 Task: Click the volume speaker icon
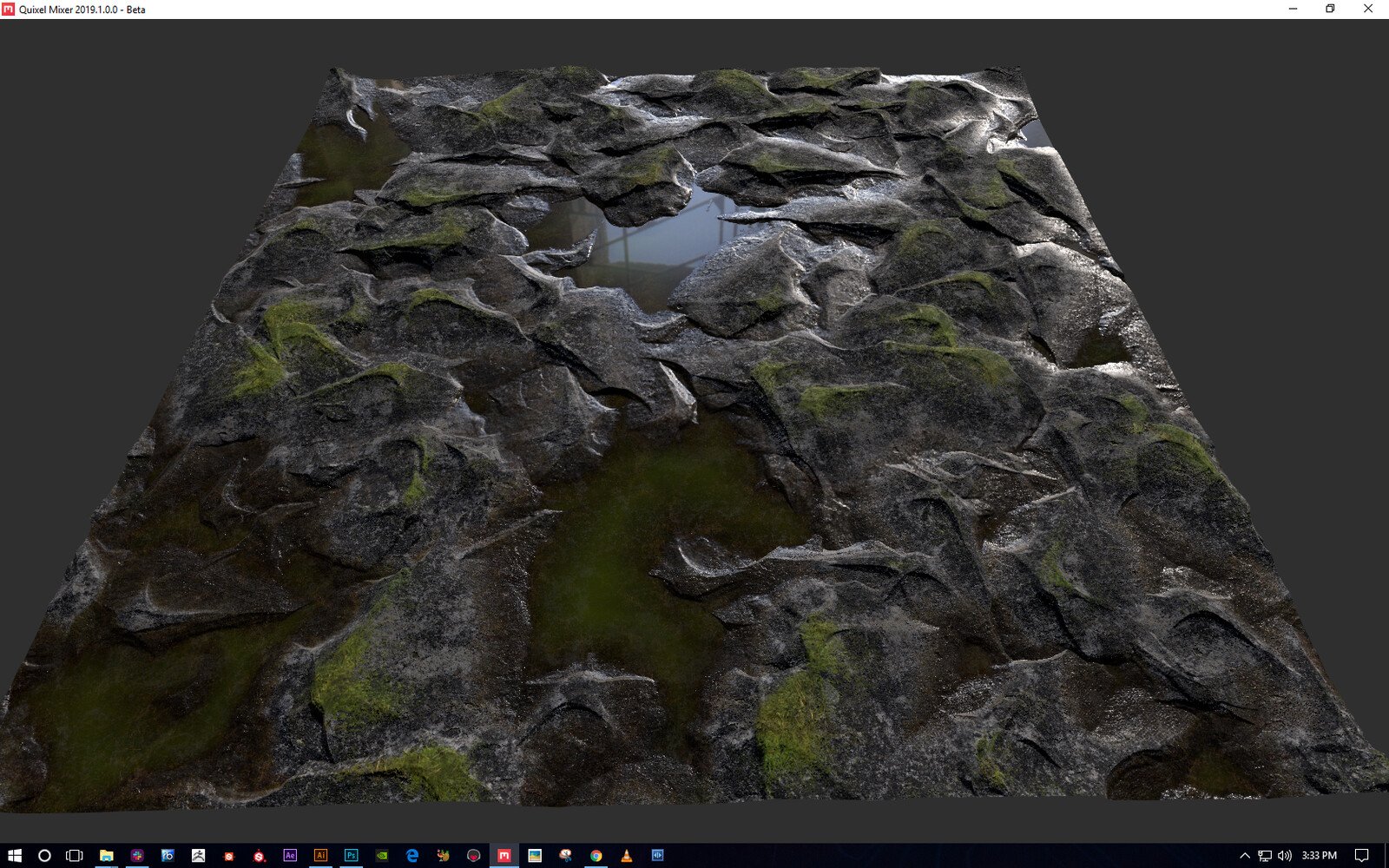coord(1285,855)
